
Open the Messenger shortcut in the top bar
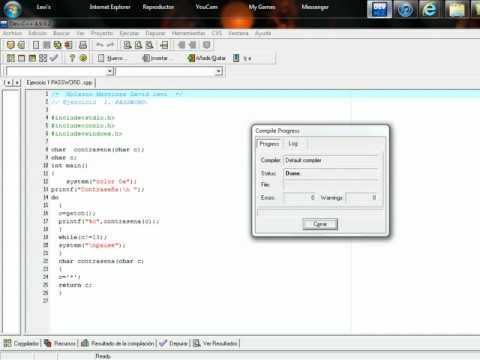click(315, 7)
